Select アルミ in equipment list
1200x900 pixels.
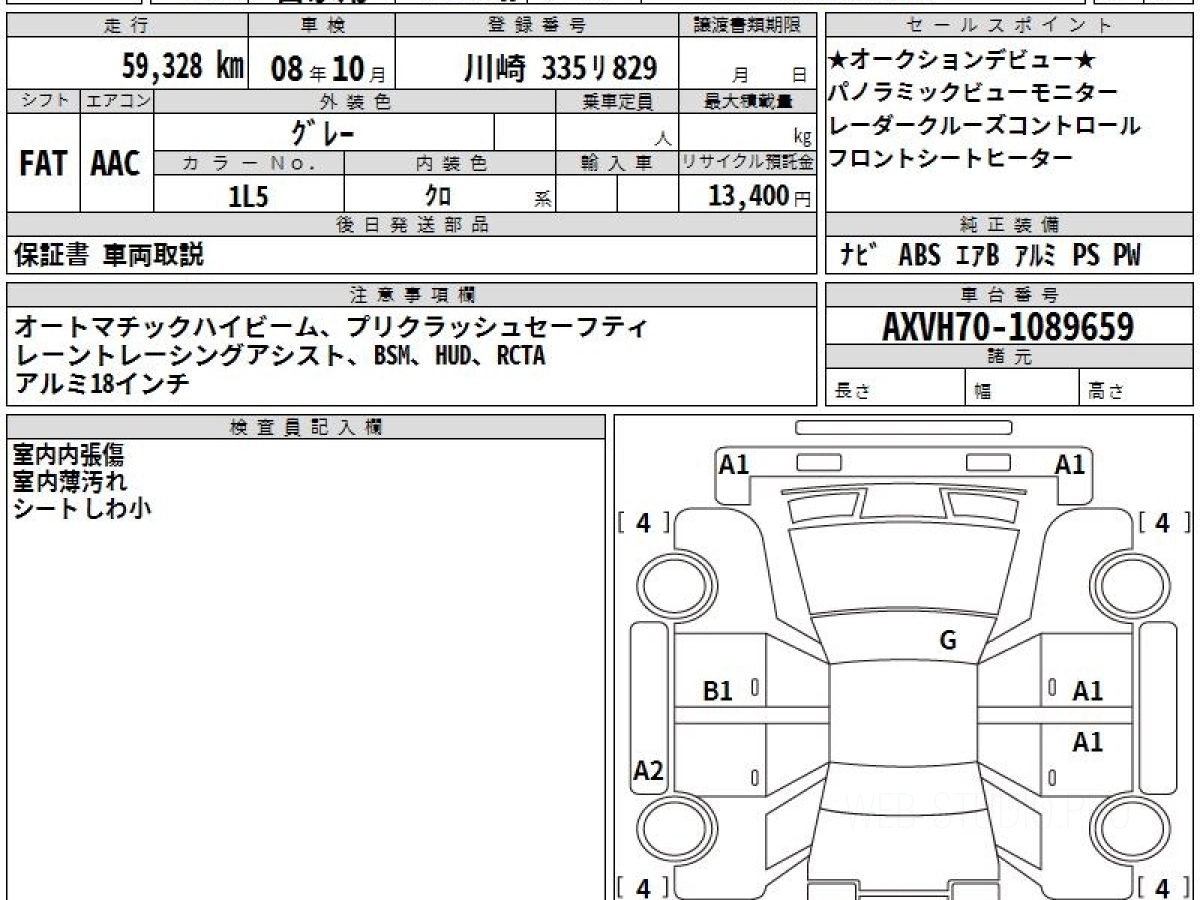[1036, 255]
